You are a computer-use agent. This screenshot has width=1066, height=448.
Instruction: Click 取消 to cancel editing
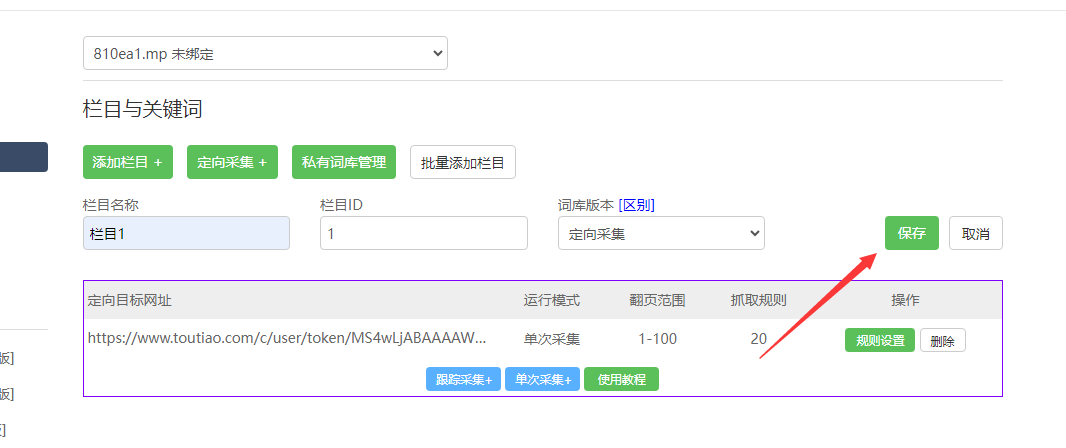[975, 233]
